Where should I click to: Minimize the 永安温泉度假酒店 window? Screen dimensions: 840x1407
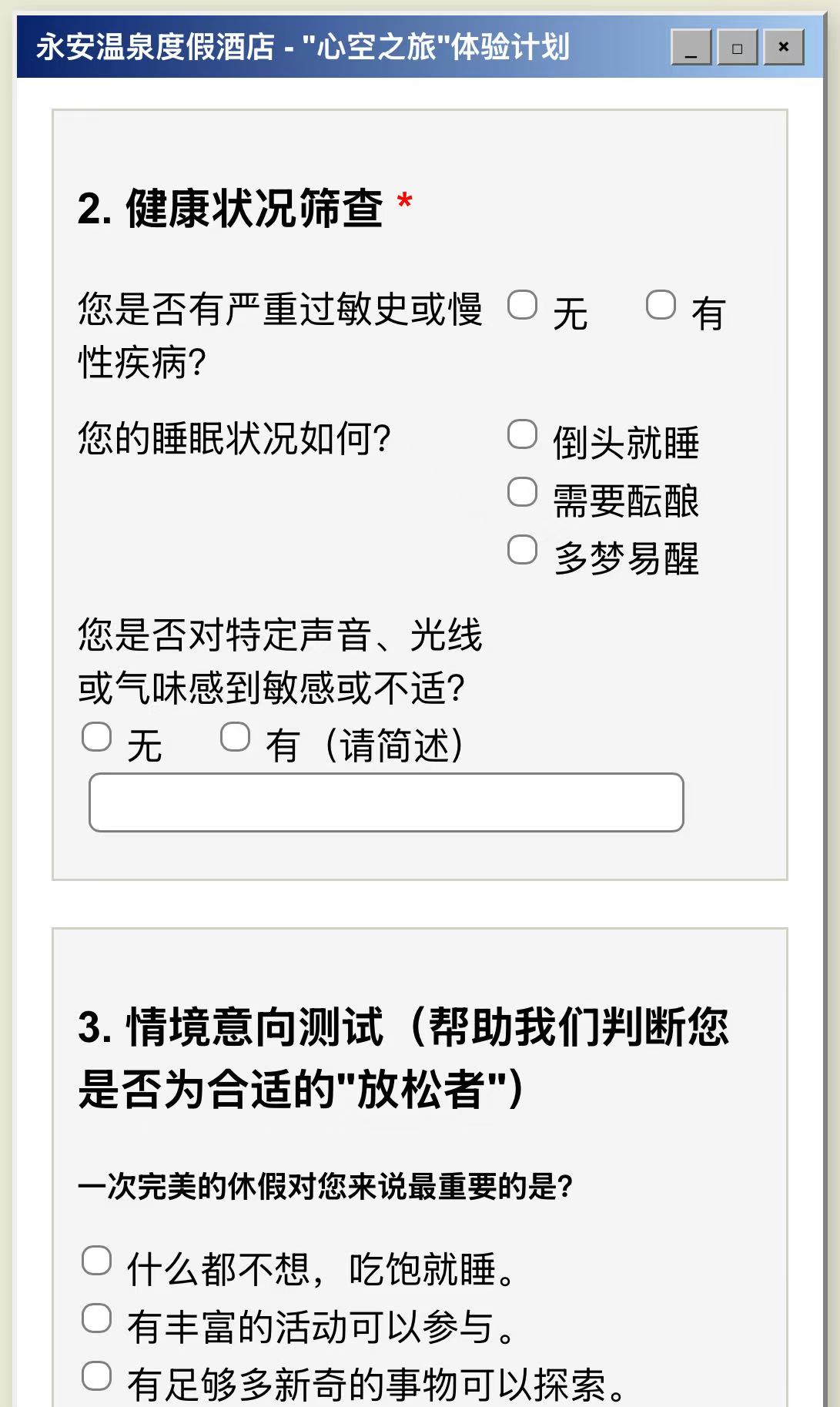point(691,48)
